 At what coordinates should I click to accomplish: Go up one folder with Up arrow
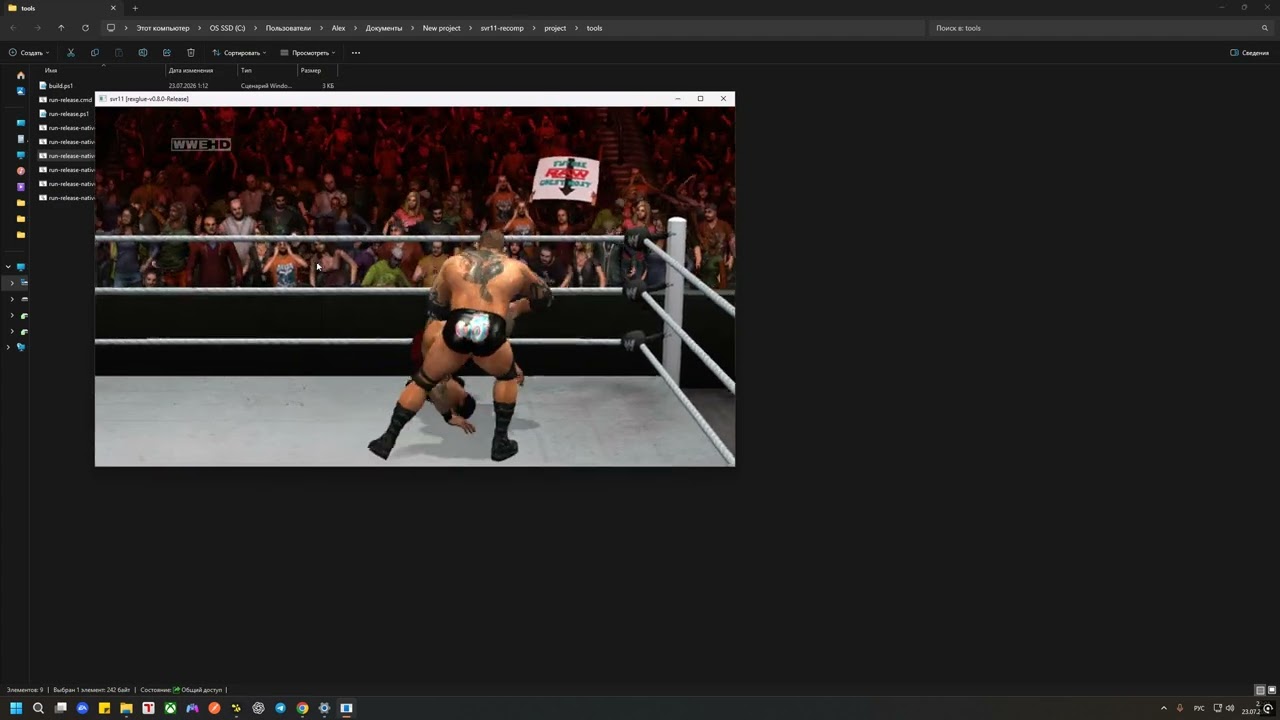[x=61, y=28]
